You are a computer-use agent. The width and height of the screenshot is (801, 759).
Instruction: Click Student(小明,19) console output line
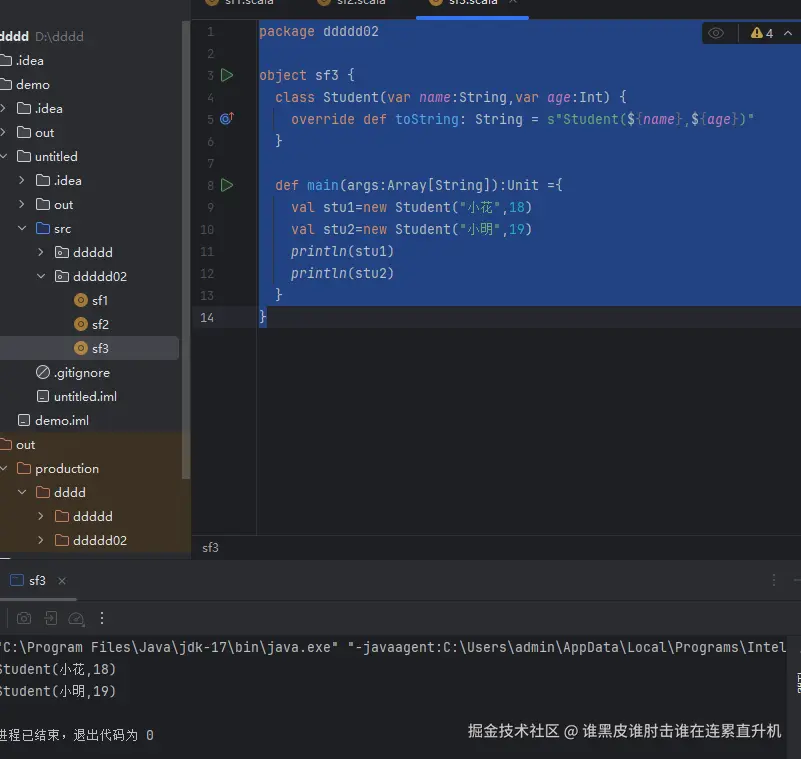click(58, 691)
